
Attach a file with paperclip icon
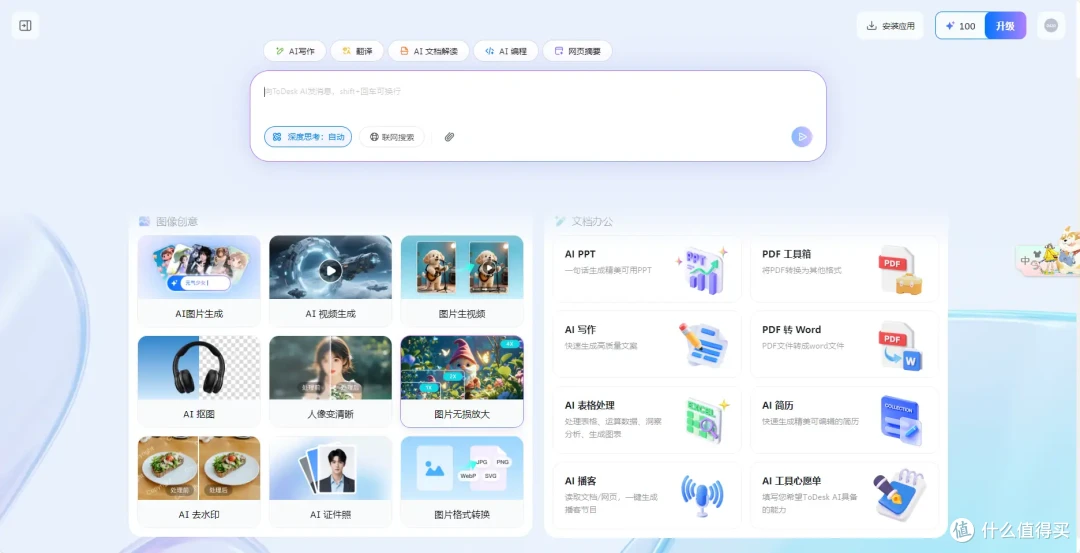(x=449, y=136)
